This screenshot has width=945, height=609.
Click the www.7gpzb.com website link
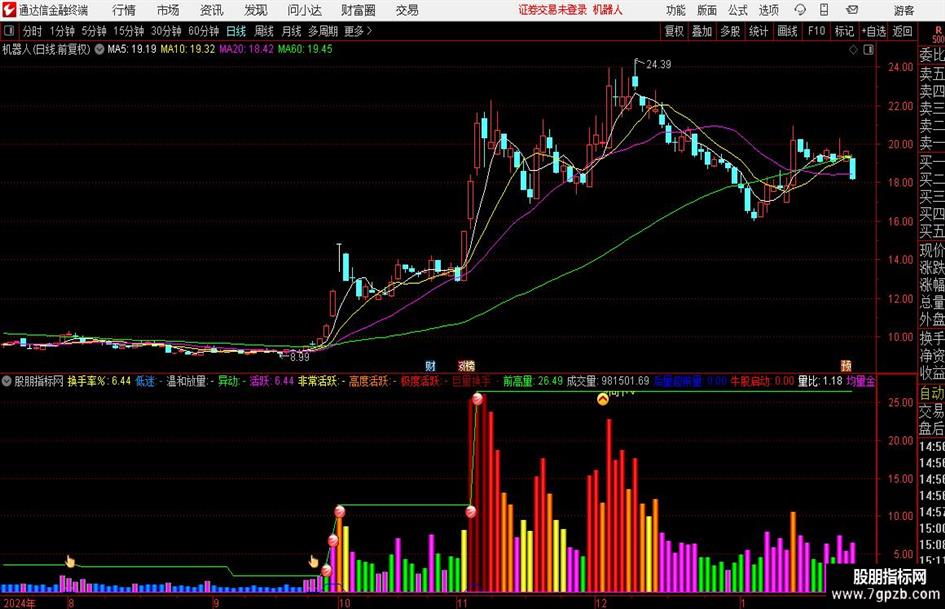point(885,593)
